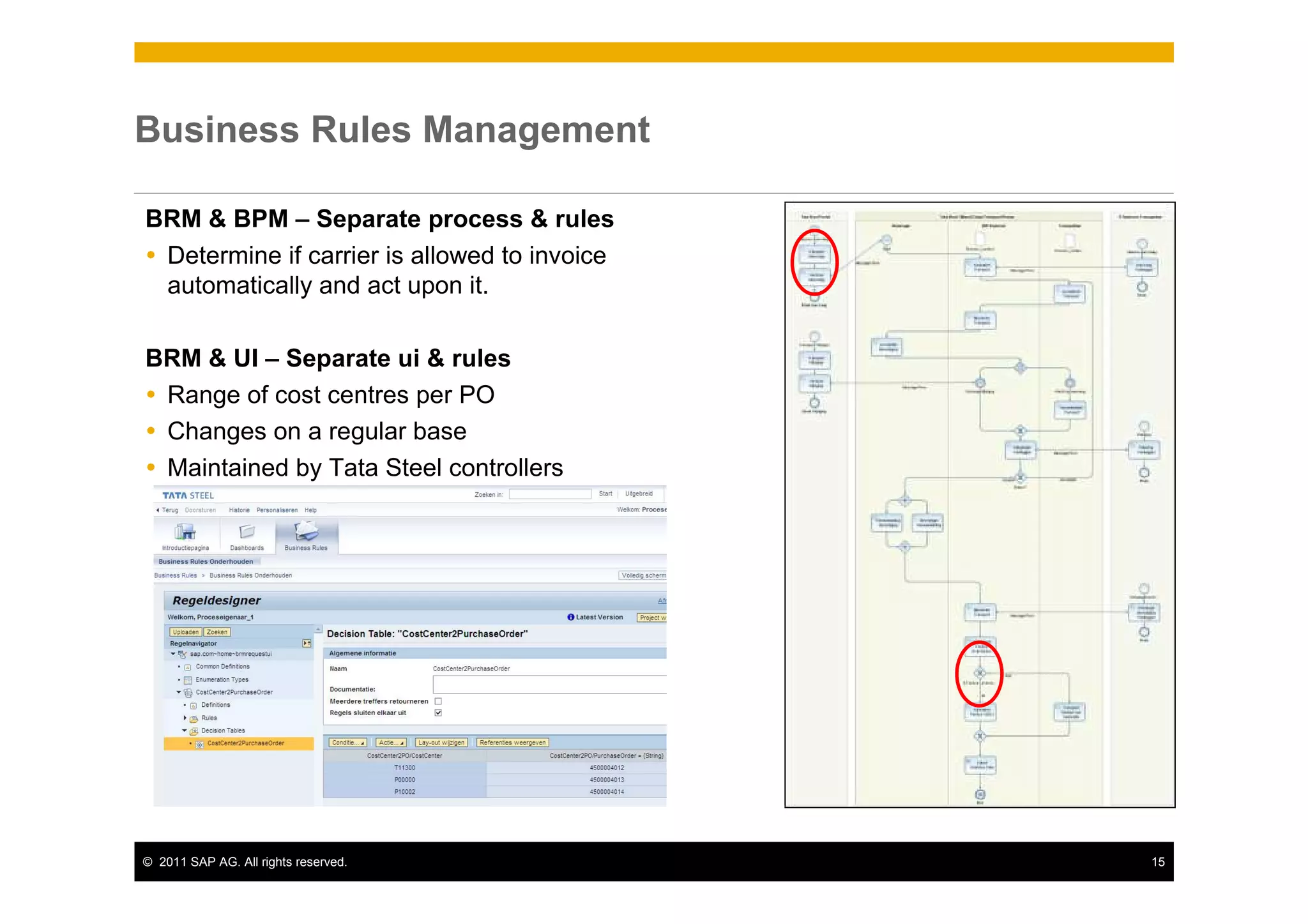Click the T11300 cost center cell
Screen dimensions: 1308x924
(x=405, y=768)
